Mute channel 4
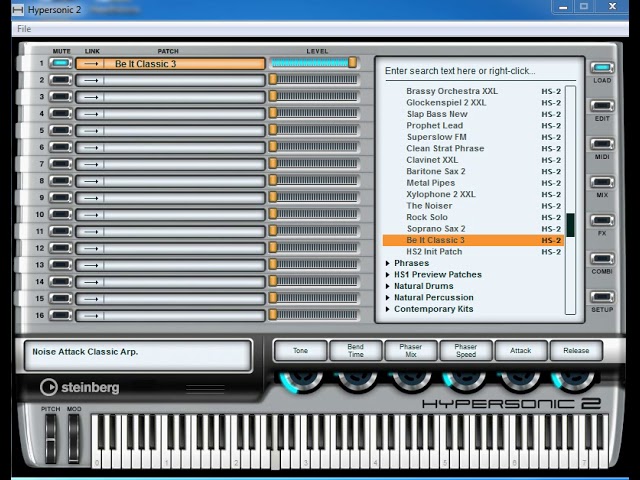The image size is (640, 480). (60, 113)
